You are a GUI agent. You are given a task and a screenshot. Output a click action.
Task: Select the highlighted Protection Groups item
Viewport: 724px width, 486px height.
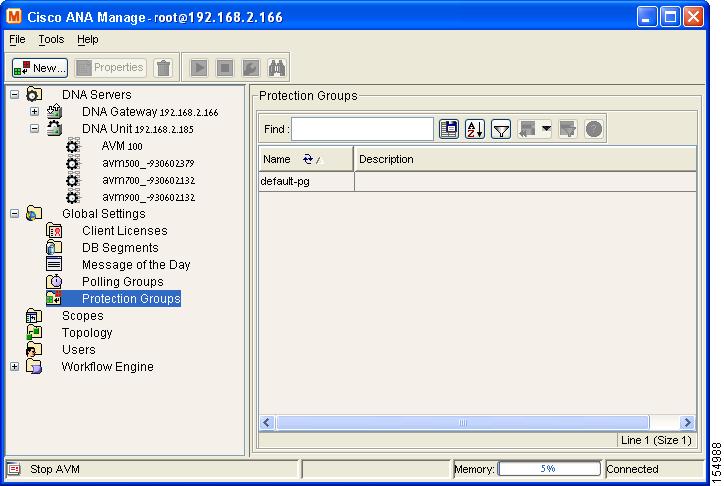[131, 299]
